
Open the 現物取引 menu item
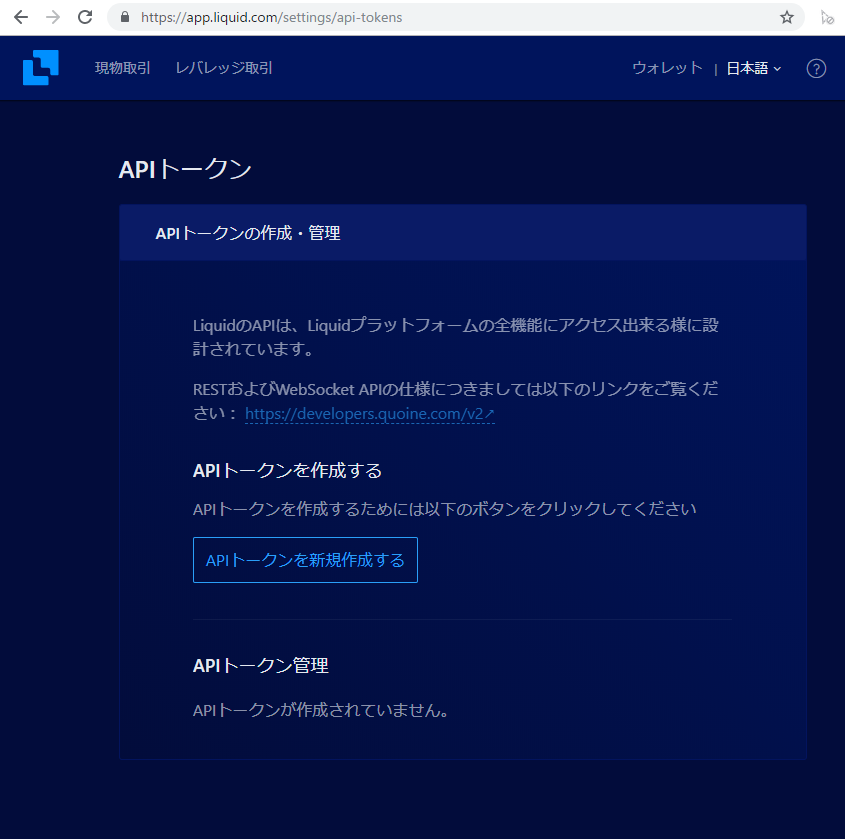point(122,68)
